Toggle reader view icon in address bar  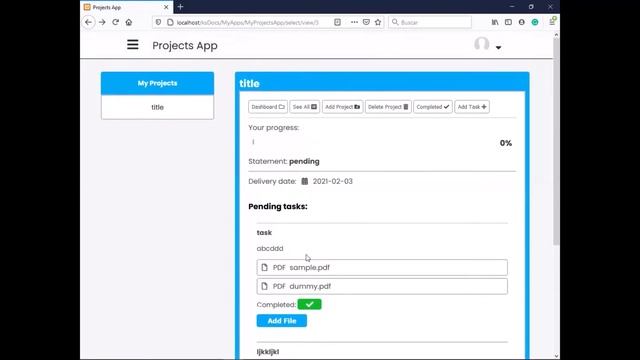point(337,22)
